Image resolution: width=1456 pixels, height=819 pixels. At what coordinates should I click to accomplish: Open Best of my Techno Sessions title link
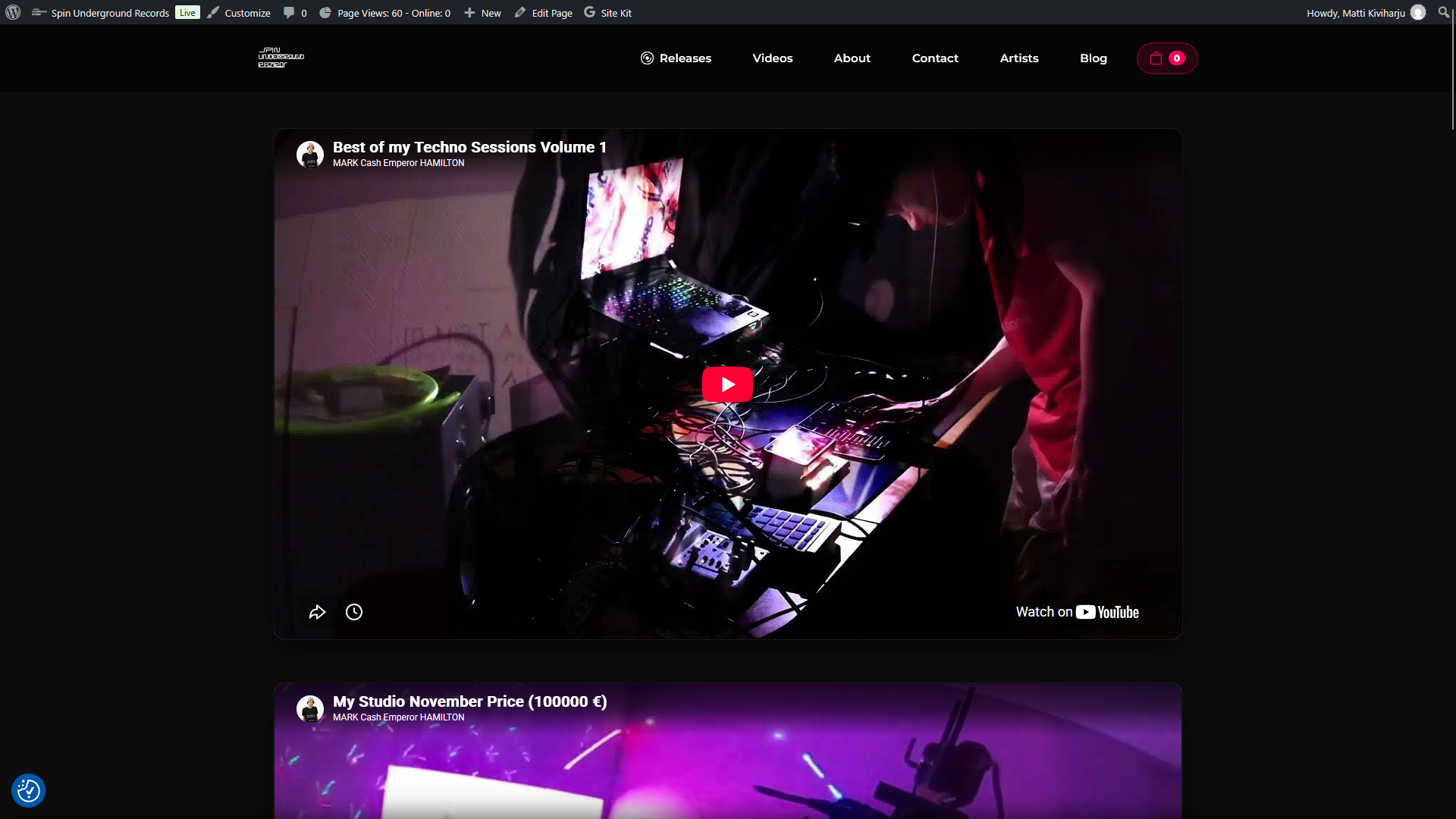[469, 147]
